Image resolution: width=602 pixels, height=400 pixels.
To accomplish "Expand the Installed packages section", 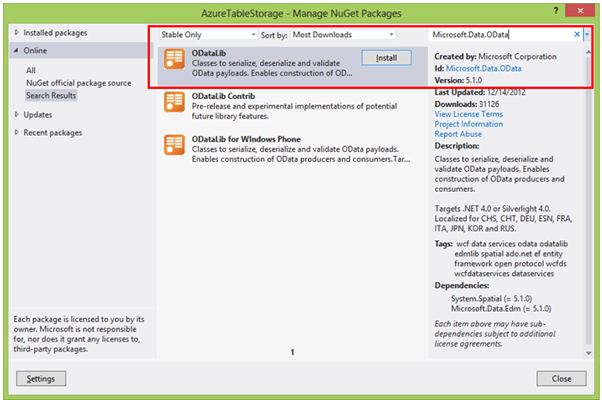I will pos(16,33).
